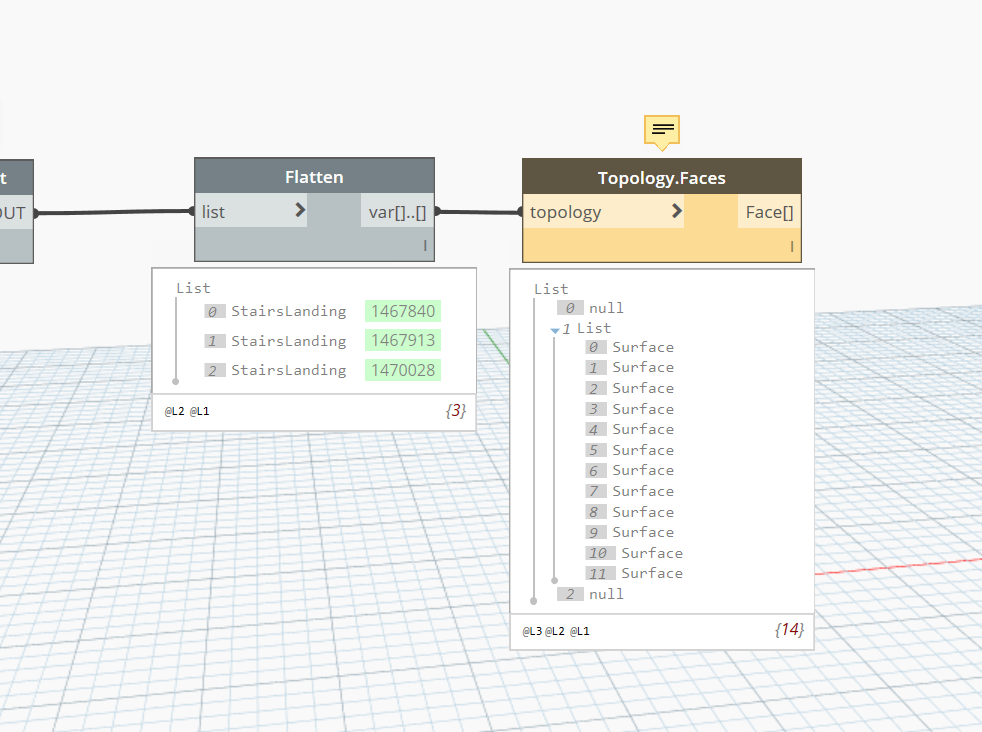Open chevron on topology input port
Screen dimensions: 982x732
coord(676,210)
